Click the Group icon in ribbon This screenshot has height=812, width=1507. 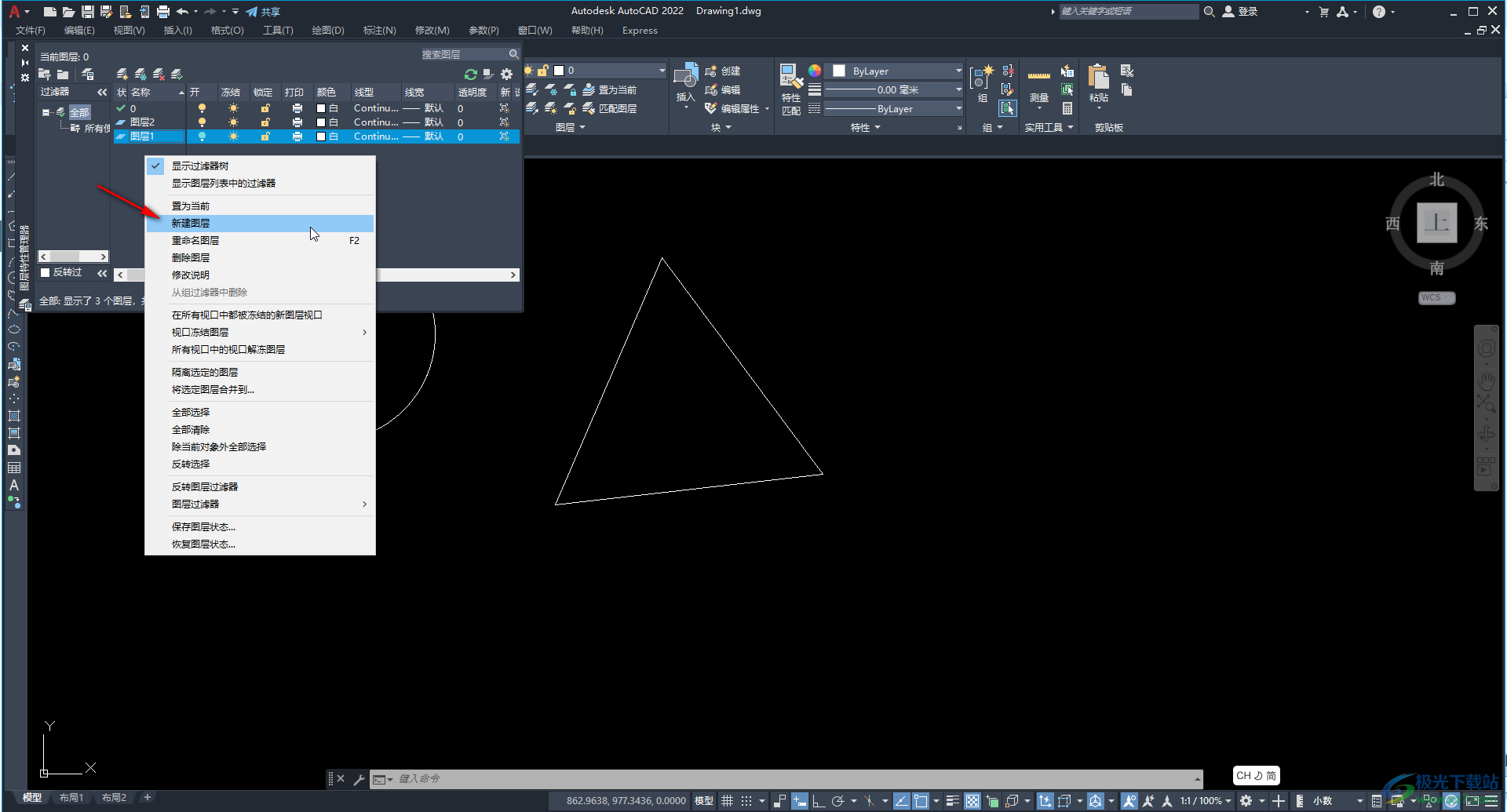point(982,76)
